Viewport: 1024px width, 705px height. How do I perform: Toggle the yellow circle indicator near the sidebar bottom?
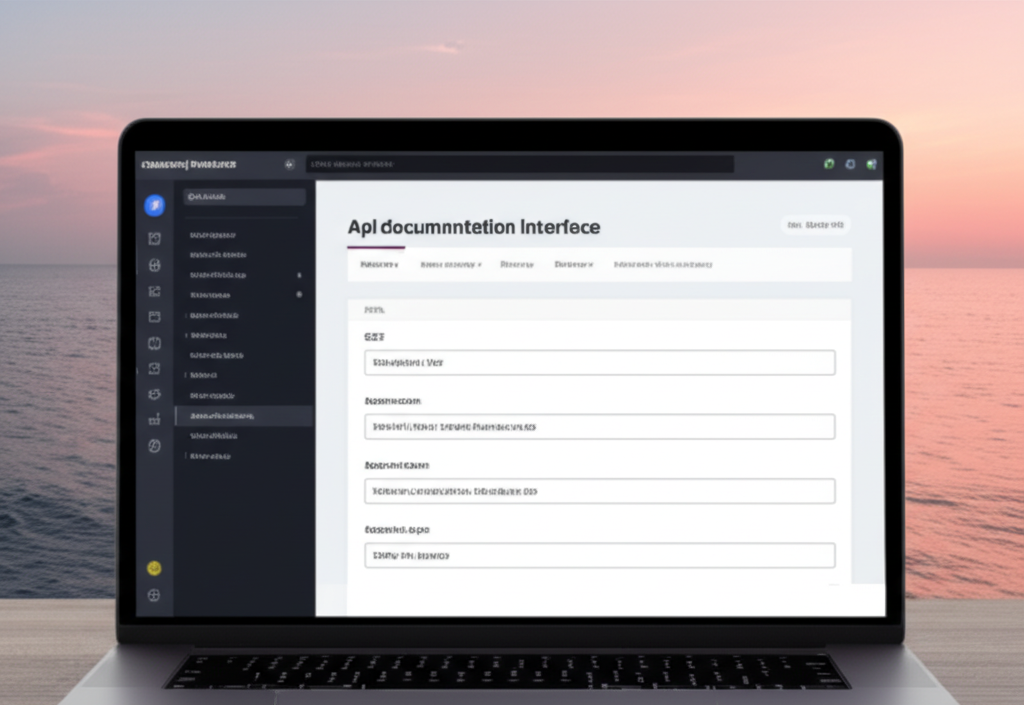coord(154,568)
